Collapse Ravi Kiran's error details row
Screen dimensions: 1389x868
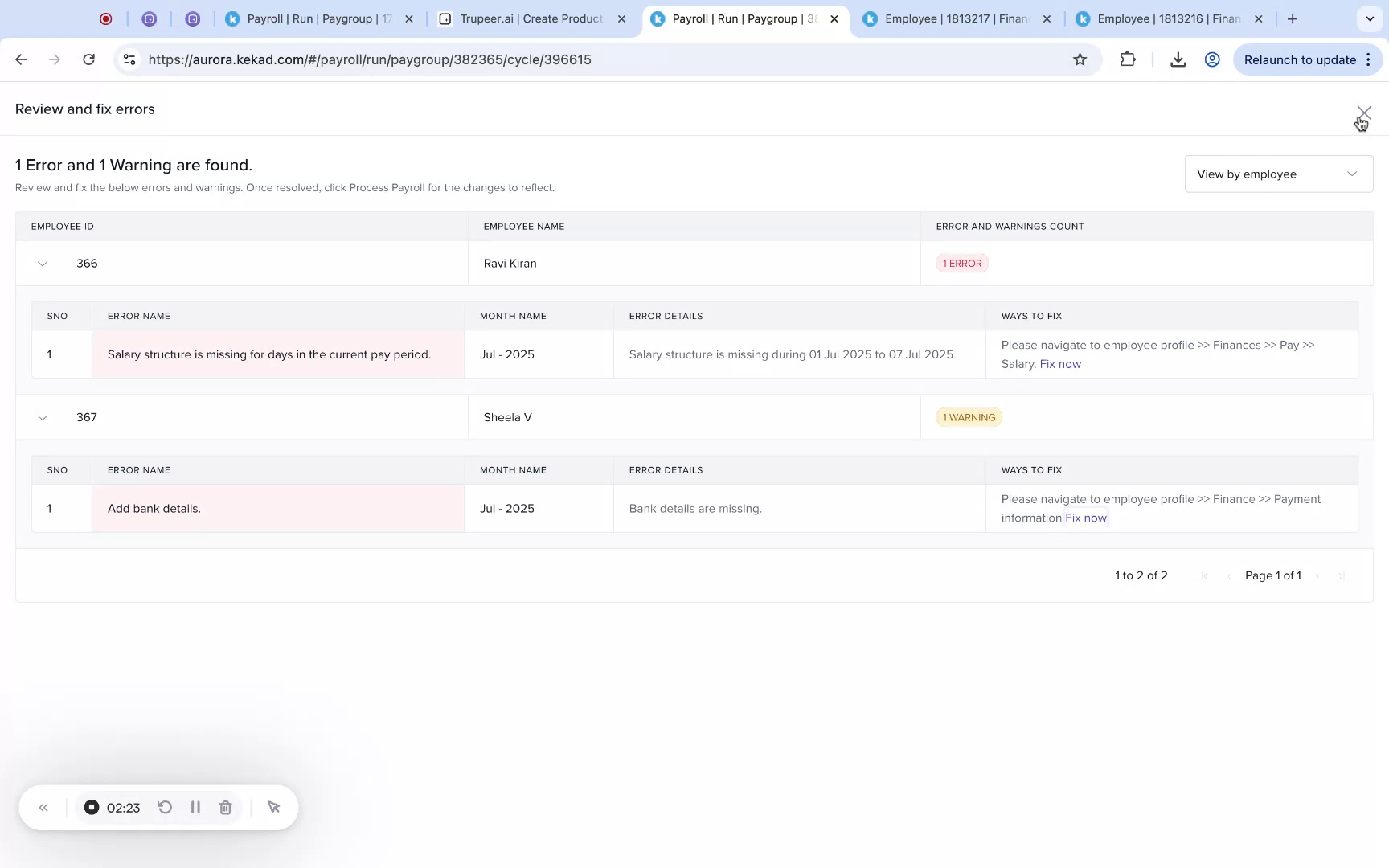point(42,263)
